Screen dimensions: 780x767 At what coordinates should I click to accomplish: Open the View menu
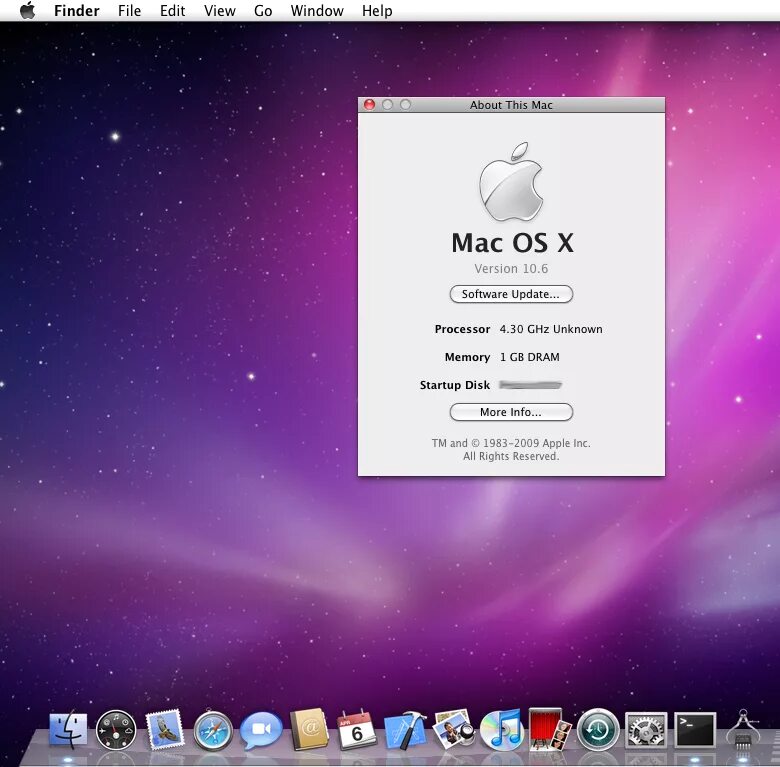tap(219, 10)
